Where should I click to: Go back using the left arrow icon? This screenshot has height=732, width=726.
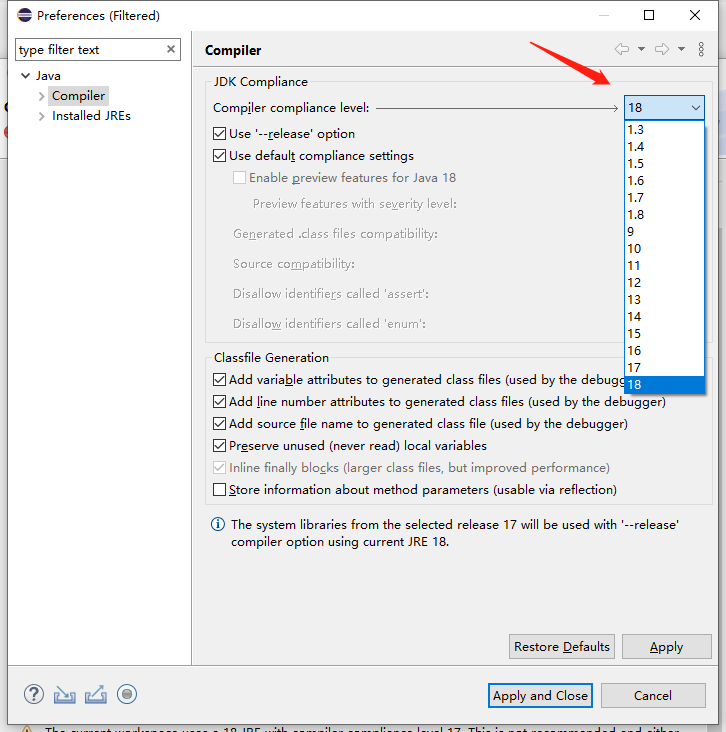(622, 49)
